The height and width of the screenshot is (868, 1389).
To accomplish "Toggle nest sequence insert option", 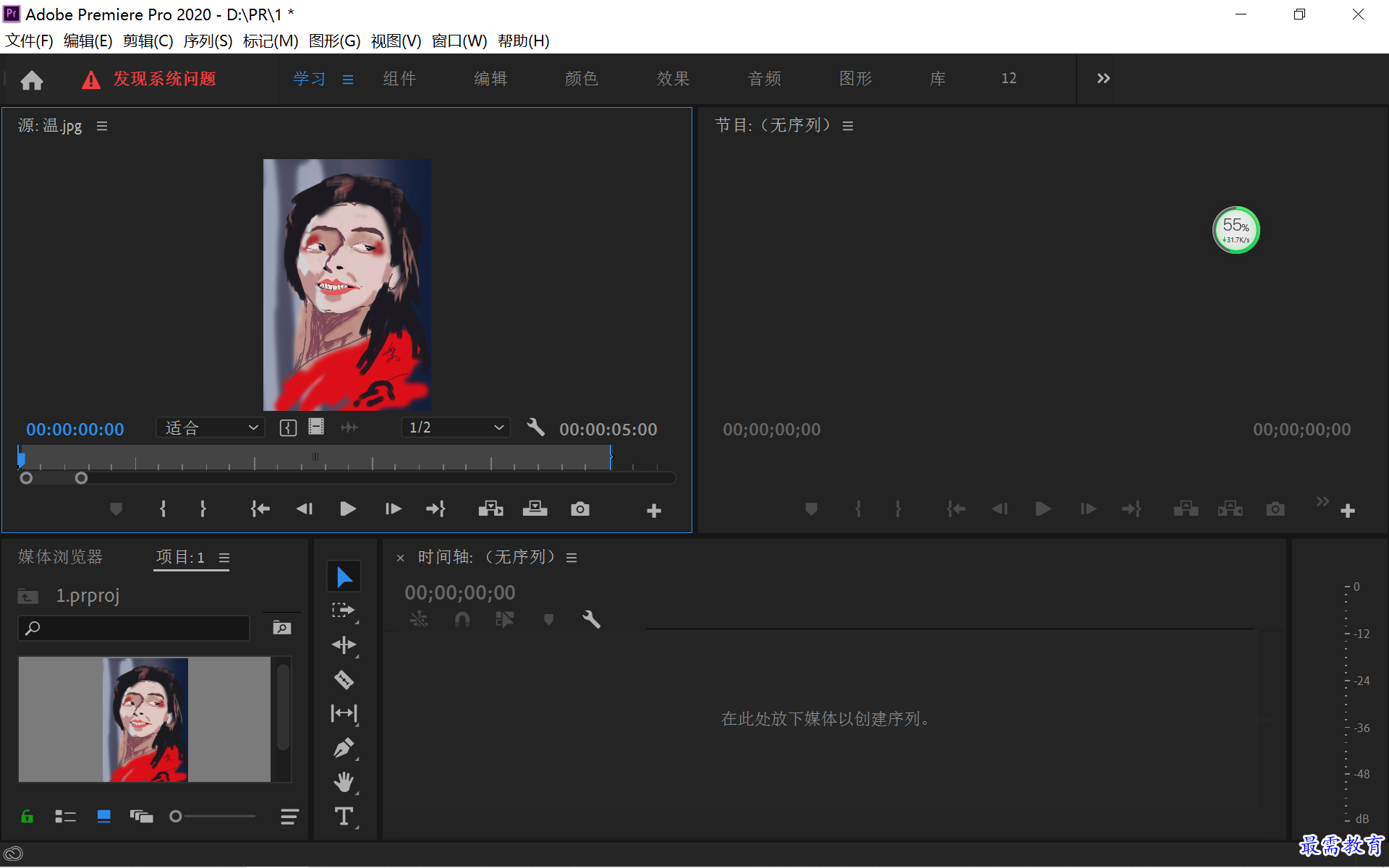I will pos(419,619).
